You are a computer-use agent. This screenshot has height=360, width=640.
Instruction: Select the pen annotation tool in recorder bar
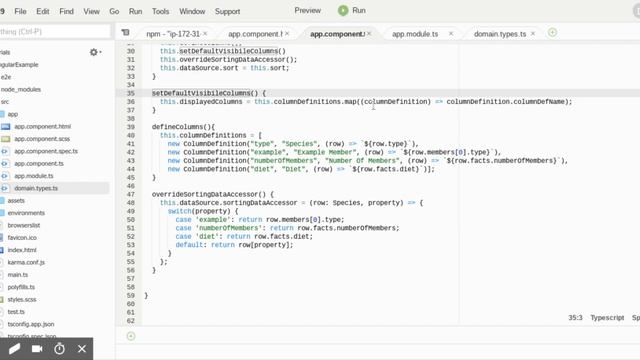(x=14, y=349)
